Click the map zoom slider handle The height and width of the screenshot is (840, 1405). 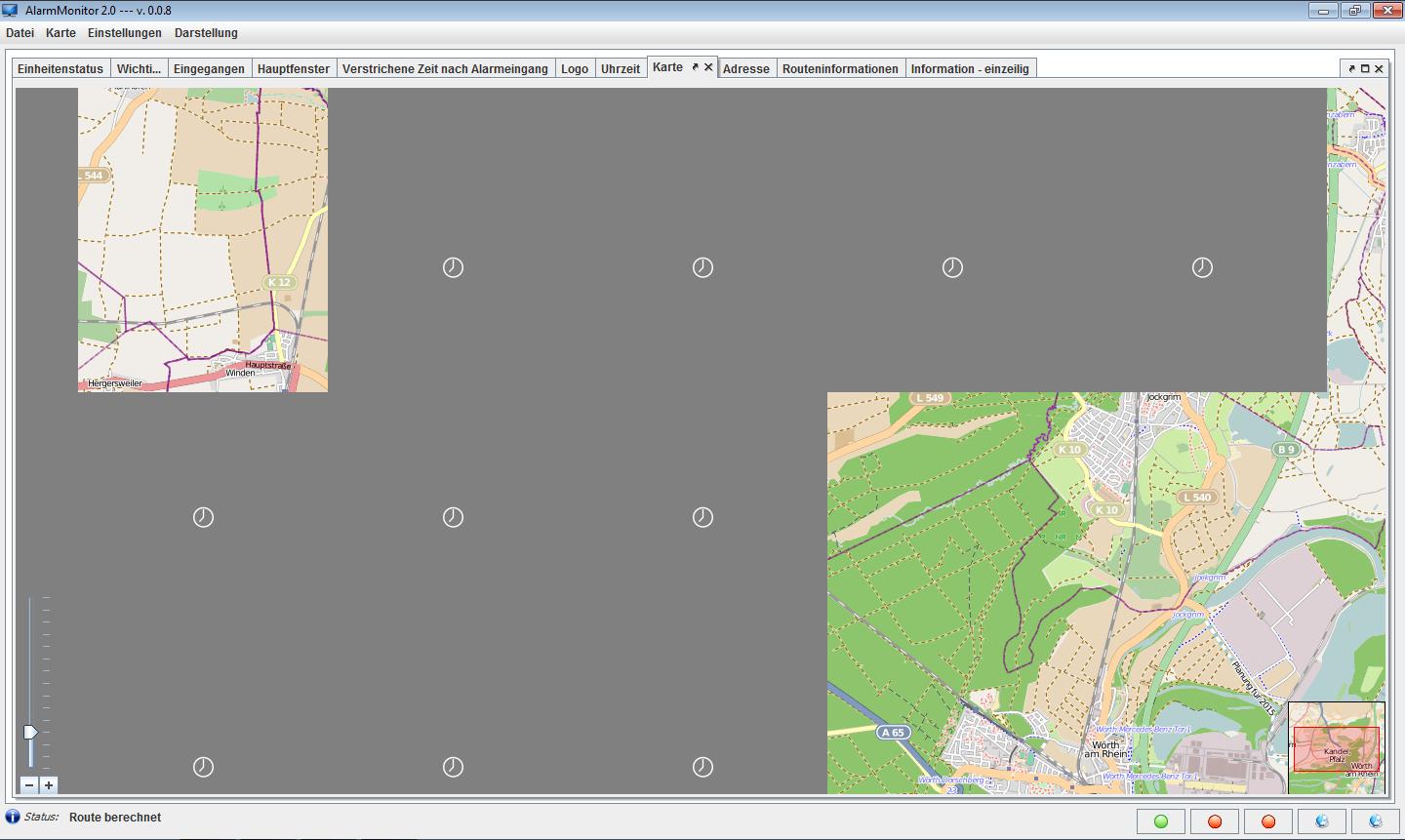tap(30, 732)
